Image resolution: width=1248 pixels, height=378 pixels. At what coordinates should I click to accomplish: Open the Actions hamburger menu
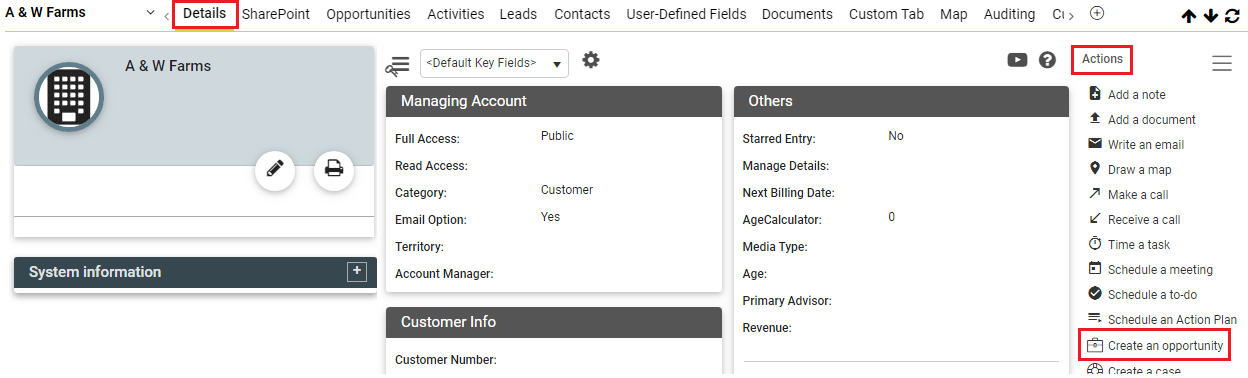pos(1222,63)
